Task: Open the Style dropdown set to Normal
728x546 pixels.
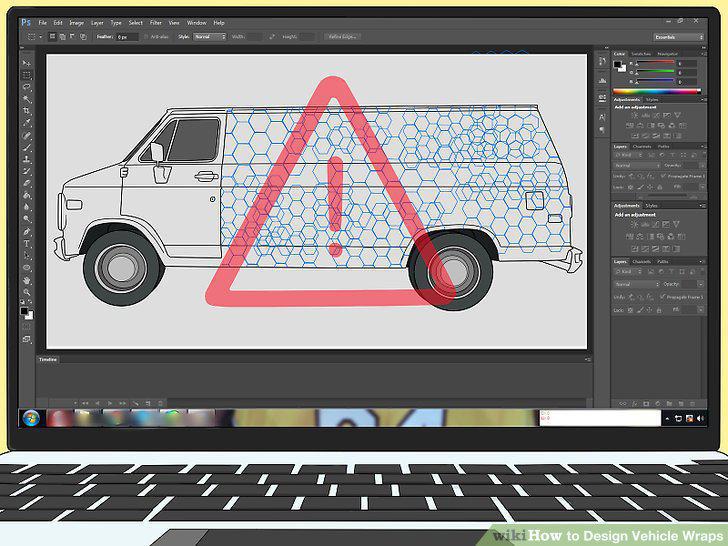Action: coord(209,36)
